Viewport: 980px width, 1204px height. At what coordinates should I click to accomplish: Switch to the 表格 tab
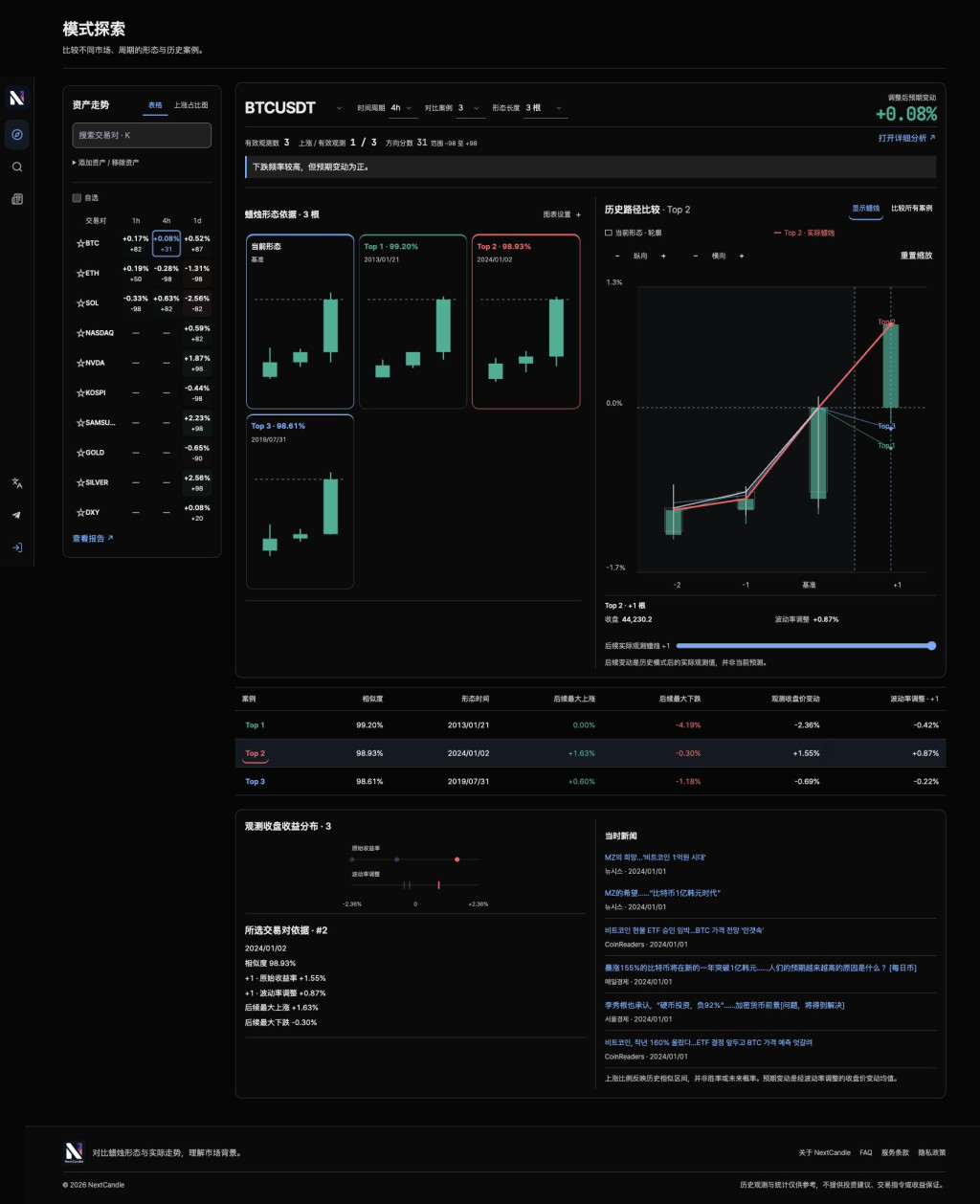pyautogui.click(x=155, y=105)
